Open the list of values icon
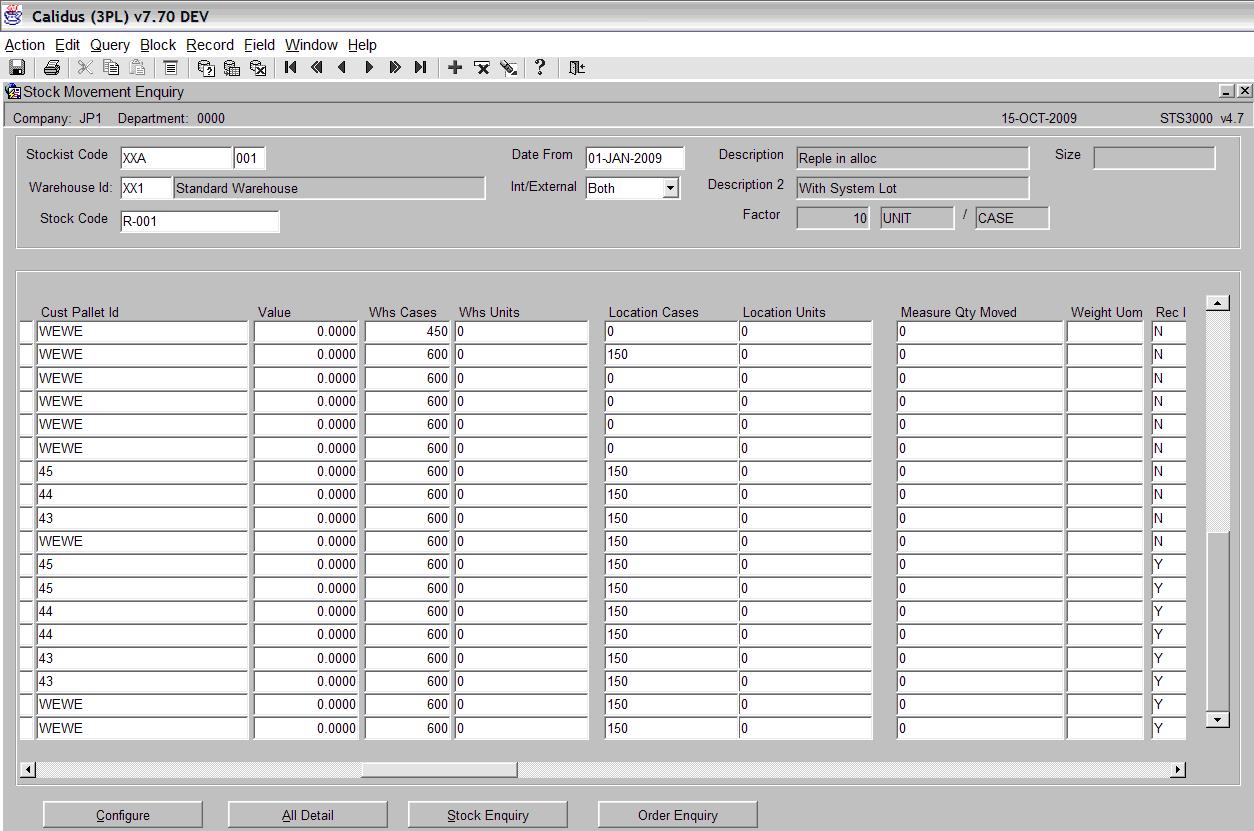The width and height of the screenshot is (1254, 831). pyautogui.click(x=171, y=68)
